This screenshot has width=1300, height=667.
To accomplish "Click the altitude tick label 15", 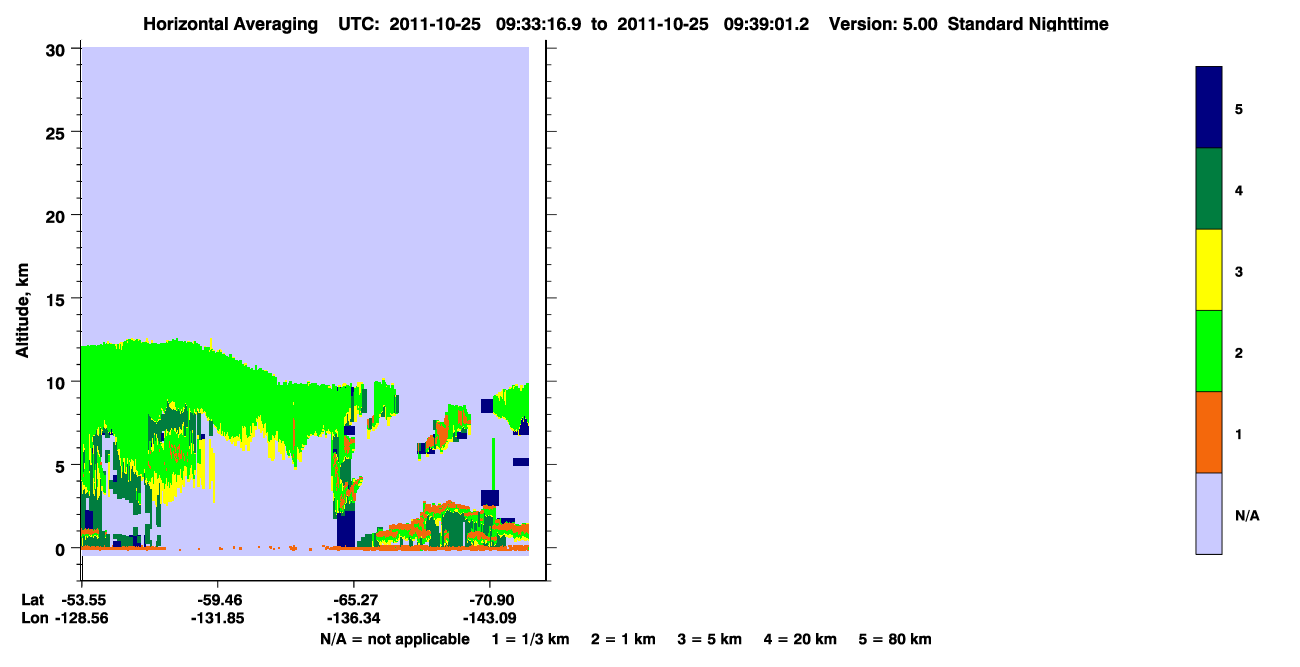I will (58, 299).
